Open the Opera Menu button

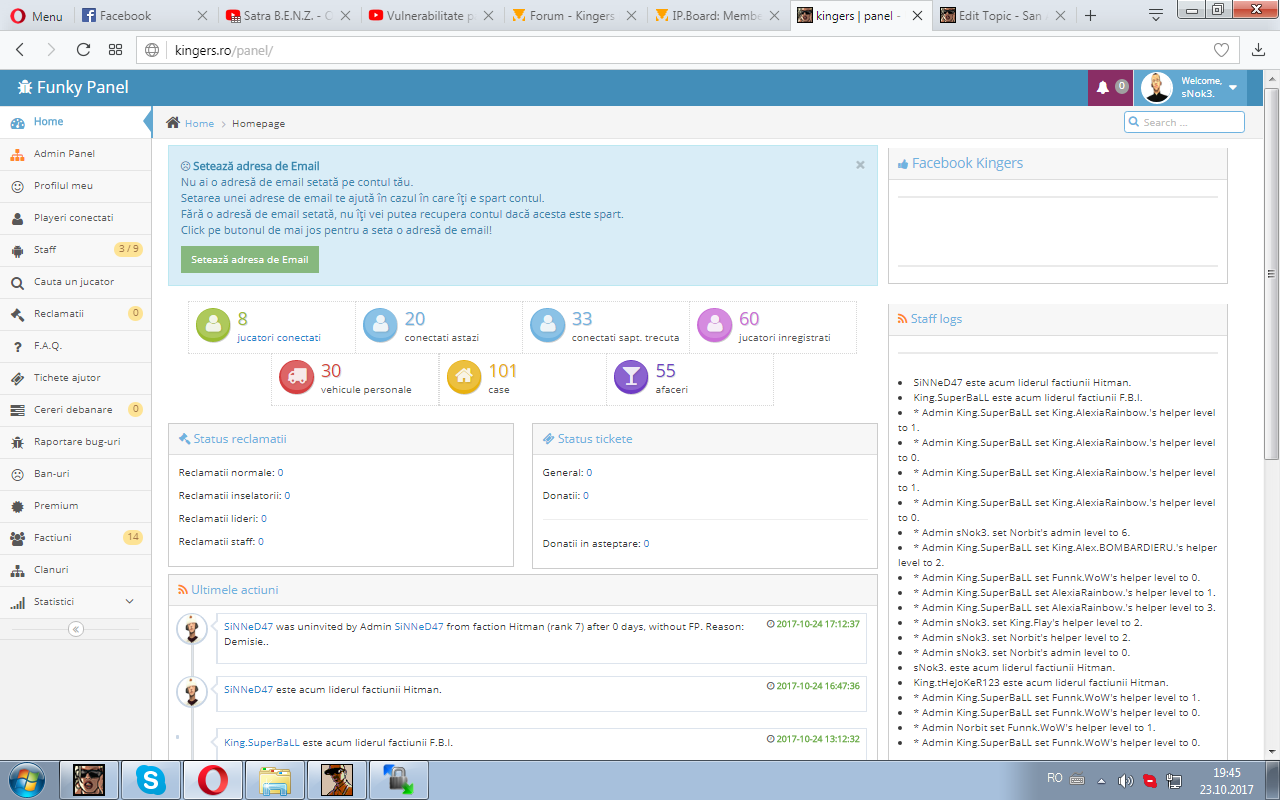[36, 16]
